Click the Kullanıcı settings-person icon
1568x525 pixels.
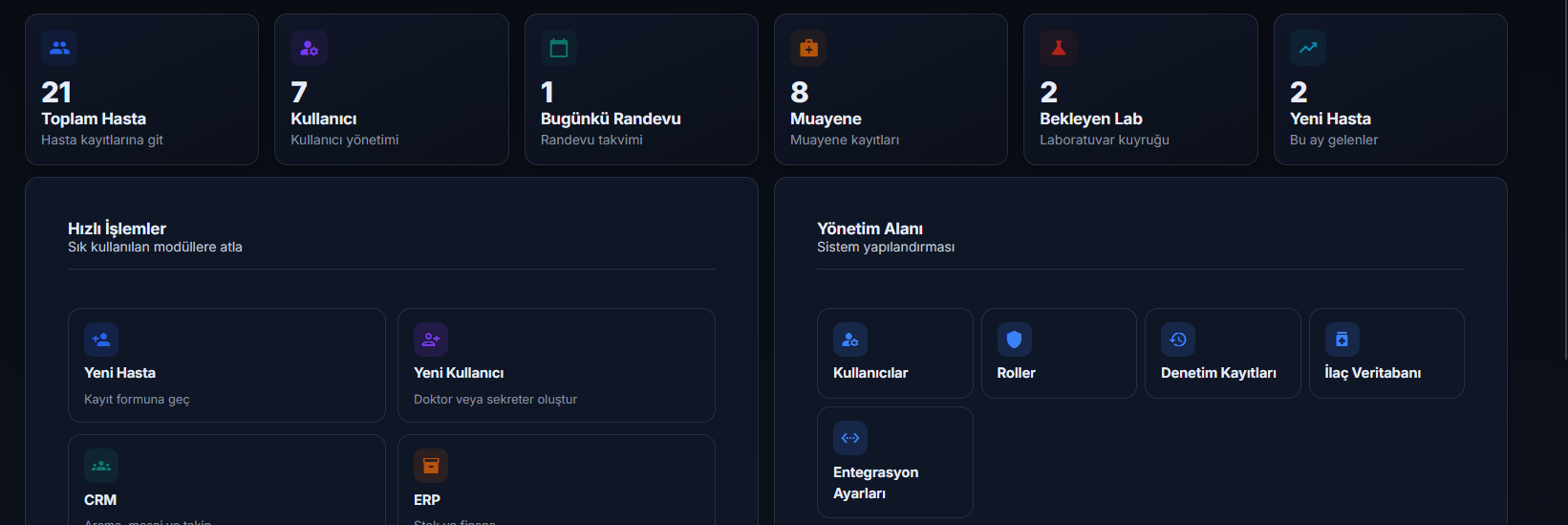[309, 48]
